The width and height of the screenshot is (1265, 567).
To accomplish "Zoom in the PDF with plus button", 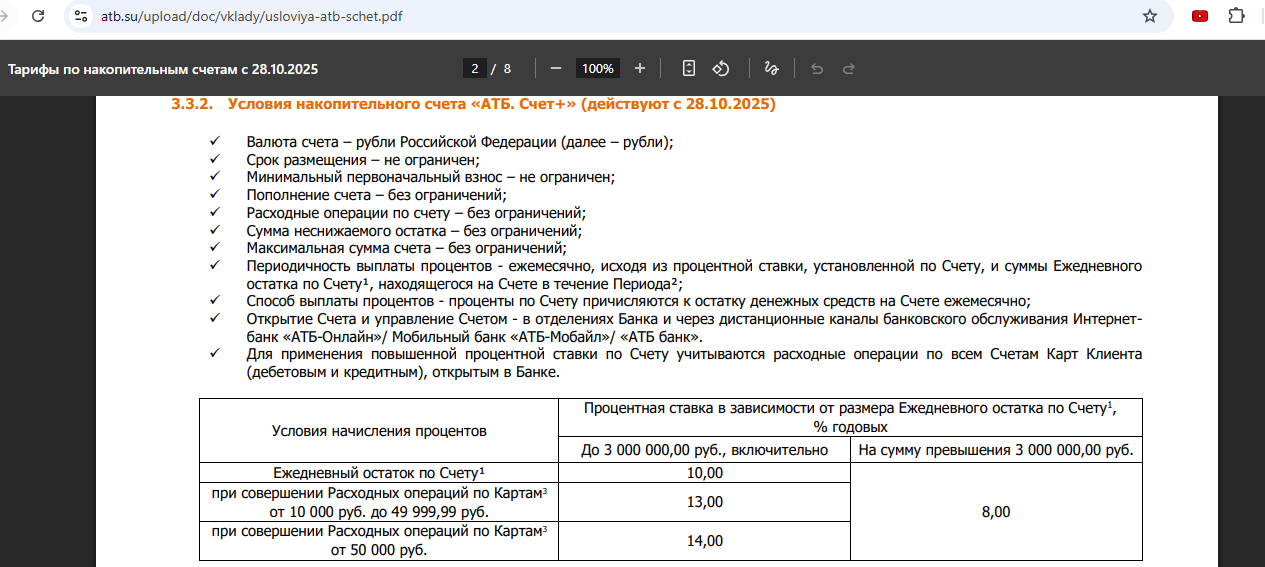I will (640, 68).
